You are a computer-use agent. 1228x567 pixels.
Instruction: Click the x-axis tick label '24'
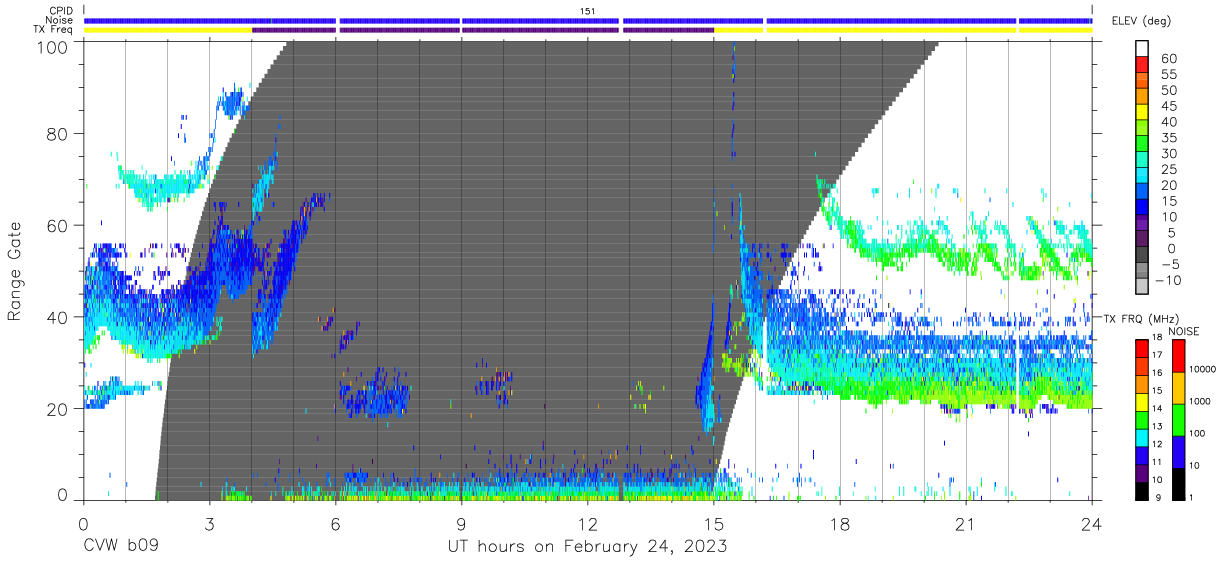tap(1091, 523)
